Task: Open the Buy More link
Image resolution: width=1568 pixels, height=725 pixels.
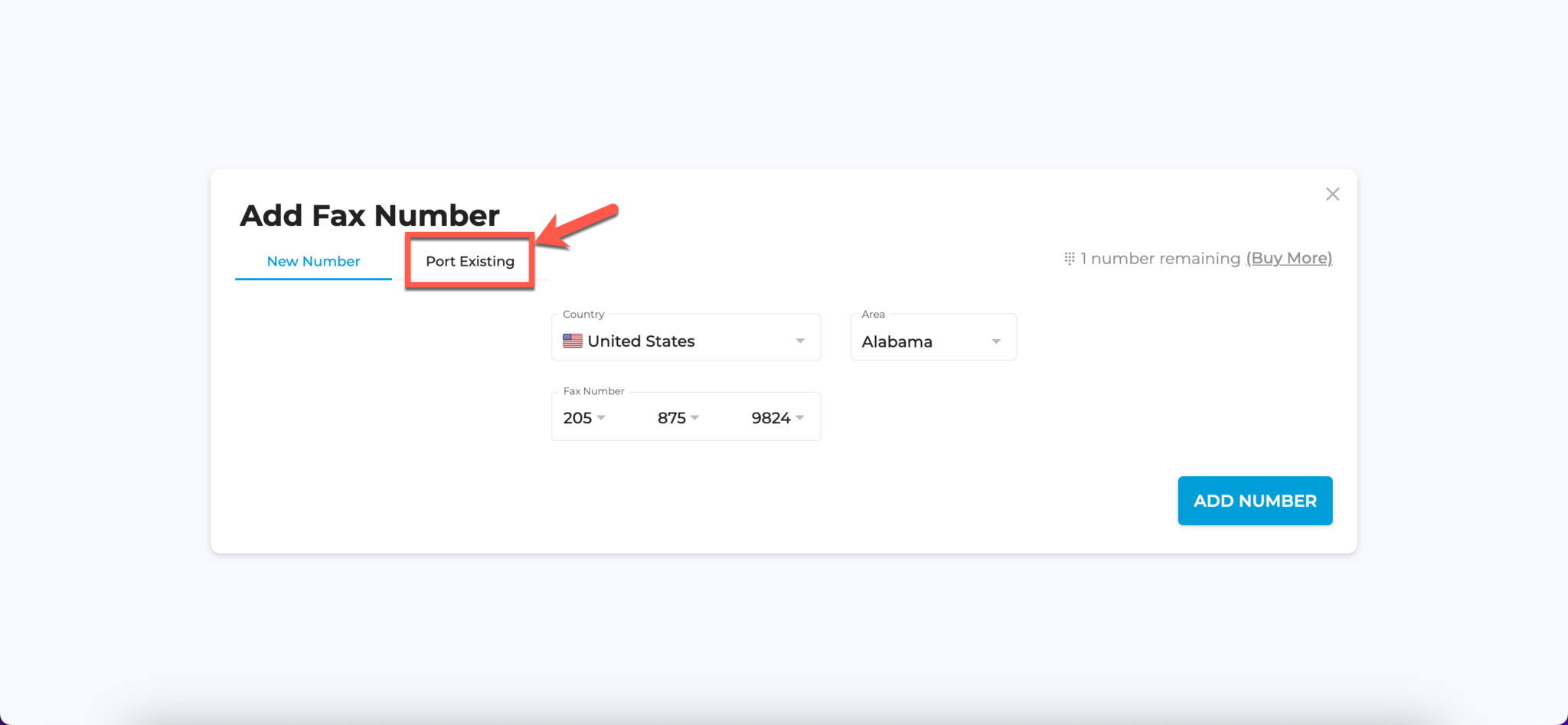Action: [1289, 259]
